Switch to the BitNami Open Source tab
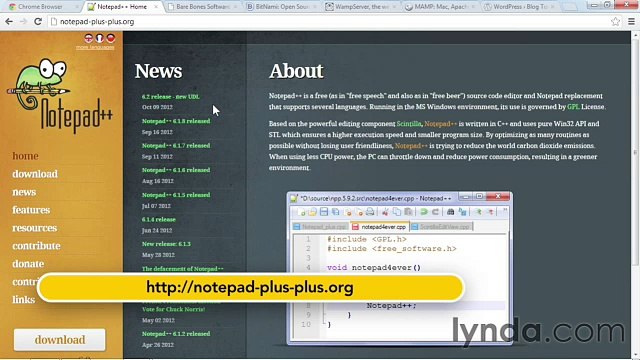The image size is (640, 360). tap(282, 7)
